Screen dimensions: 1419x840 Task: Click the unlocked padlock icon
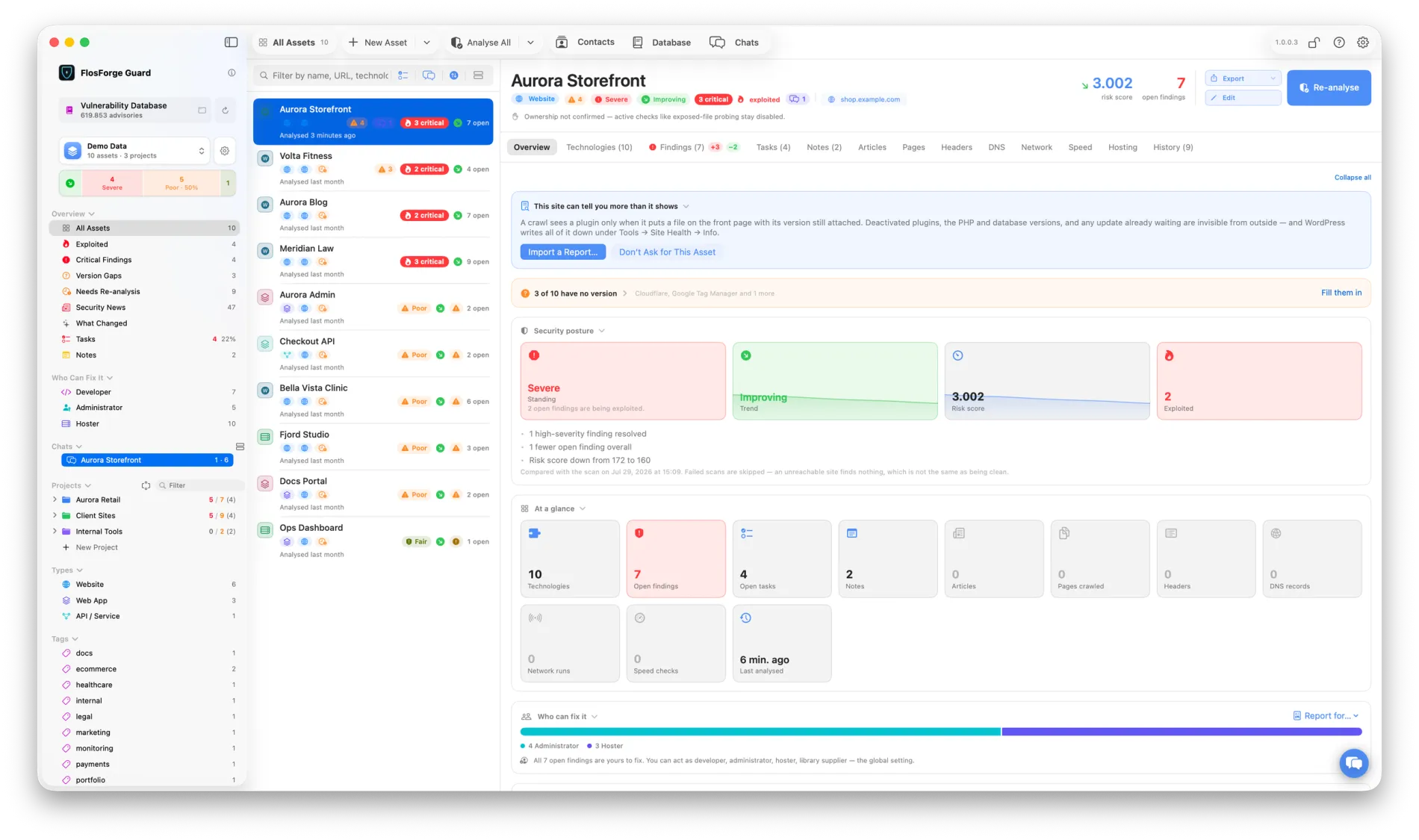[1314, 43]
